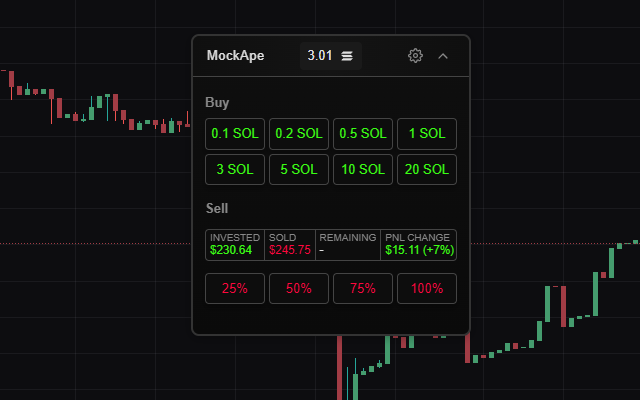Buy 3 SOL
640x400 pixels.
234,169
